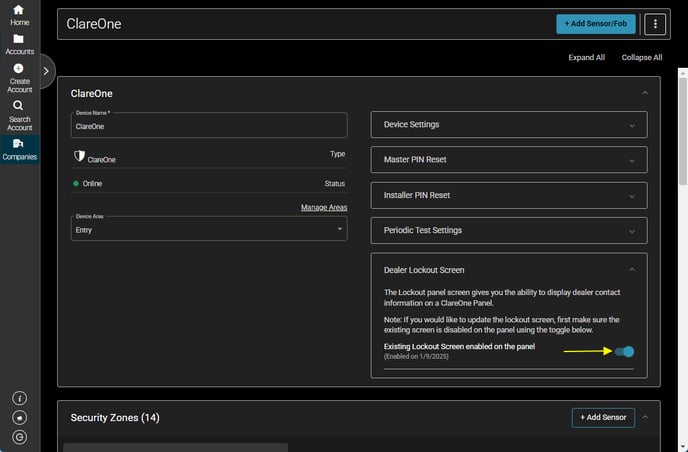Edit the Device Name field
This screenshot has height=452, width=688.
click(x=209, y=126)
